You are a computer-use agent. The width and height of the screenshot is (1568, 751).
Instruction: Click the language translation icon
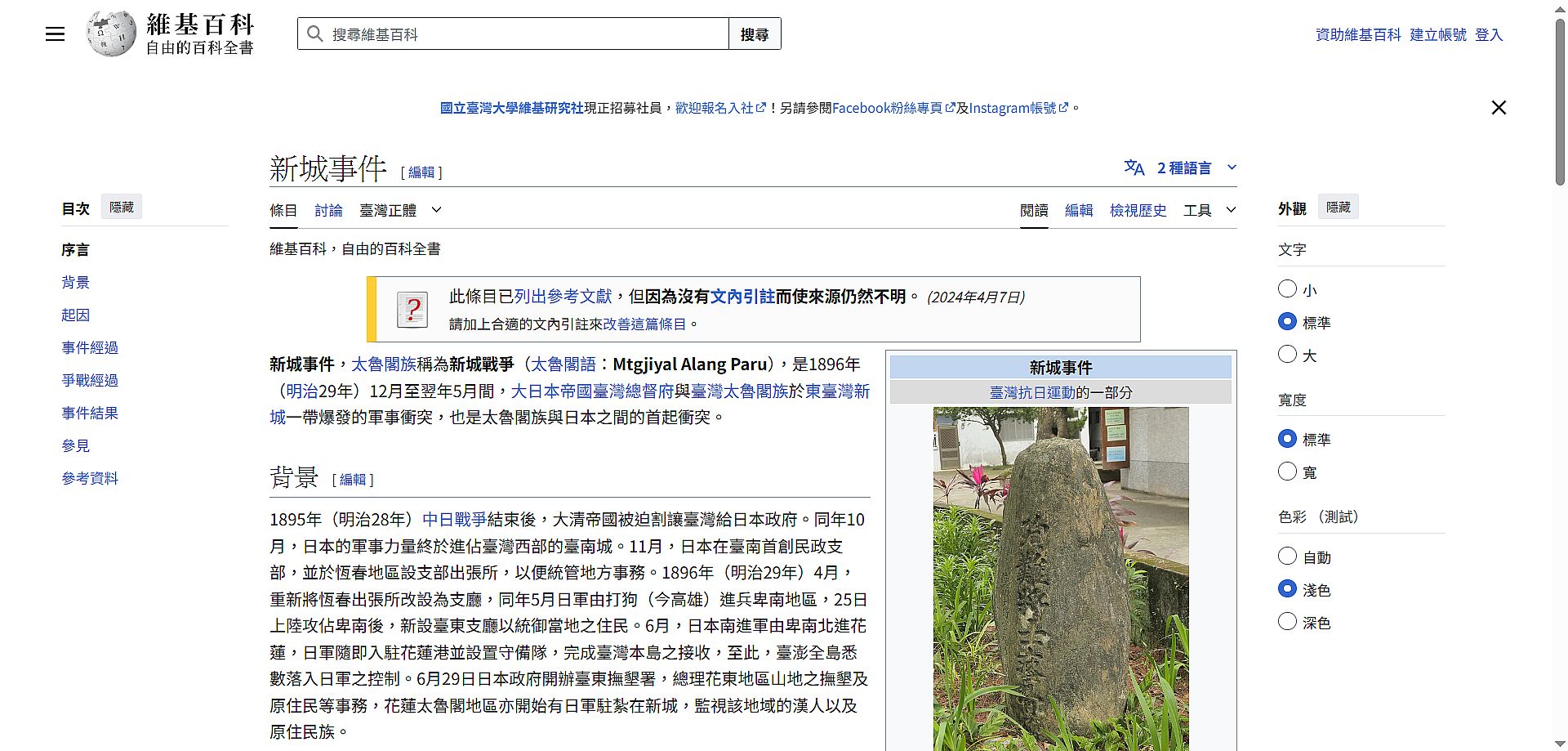(x=1134, y=168)
